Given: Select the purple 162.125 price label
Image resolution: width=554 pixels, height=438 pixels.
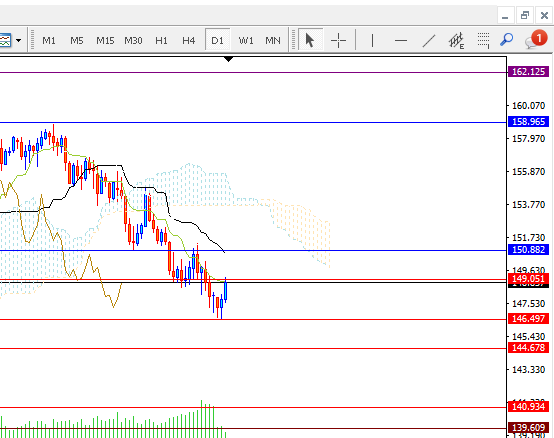Looking at the screenshot, I should (x=529, y=72).
